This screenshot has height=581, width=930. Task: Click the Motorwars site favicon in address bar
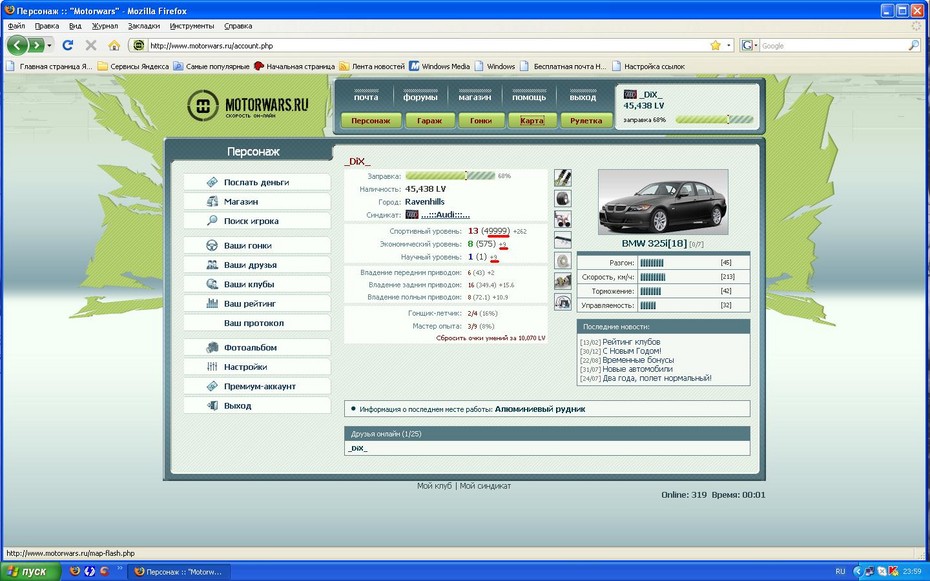[138, 45]
